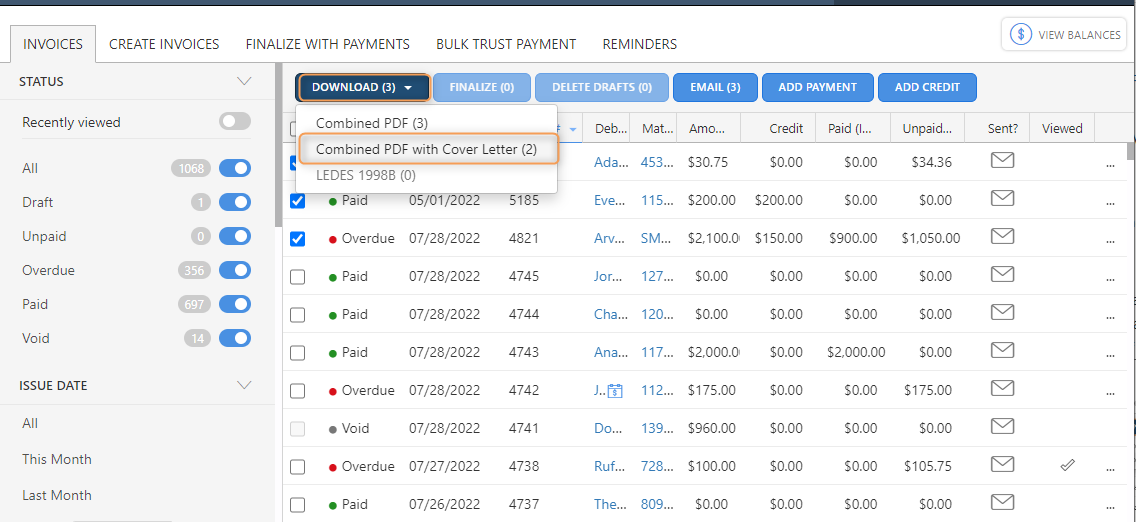This screenshot has height=522, width=1136.
Task: Disable the Overdue status filter toggle
Action: [x=235, y=270]
